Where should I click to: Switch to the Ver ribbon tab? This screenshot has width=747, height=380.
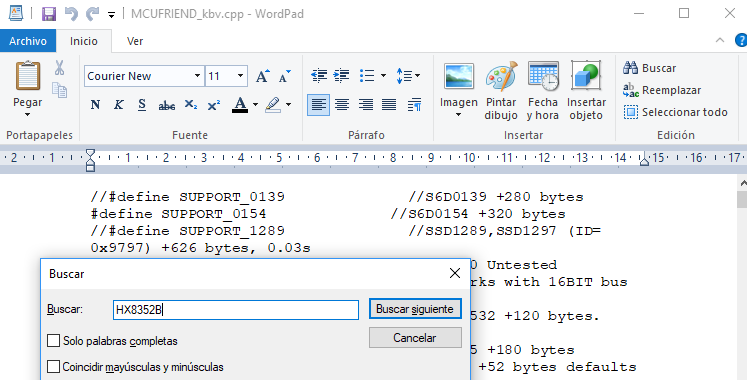pos(135,41)
